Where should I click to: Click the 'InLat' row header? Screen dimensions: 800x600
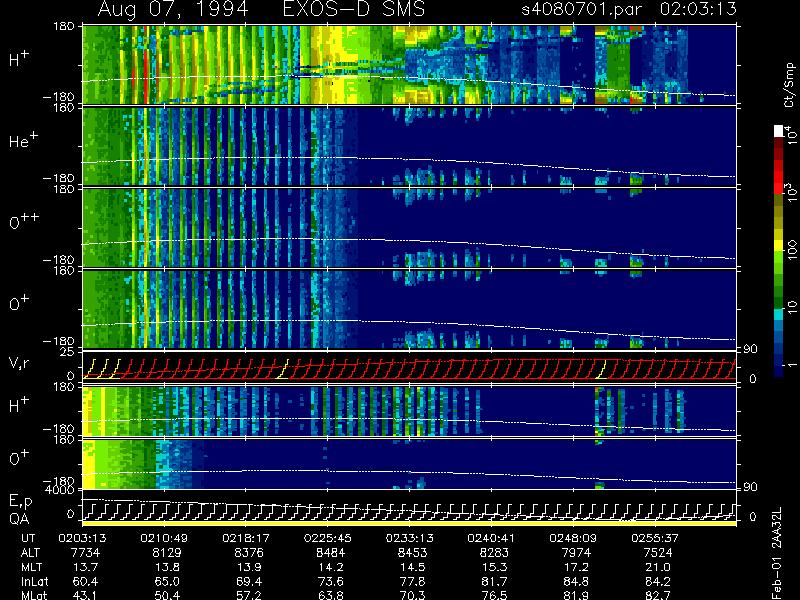click(x=34, y=581)
